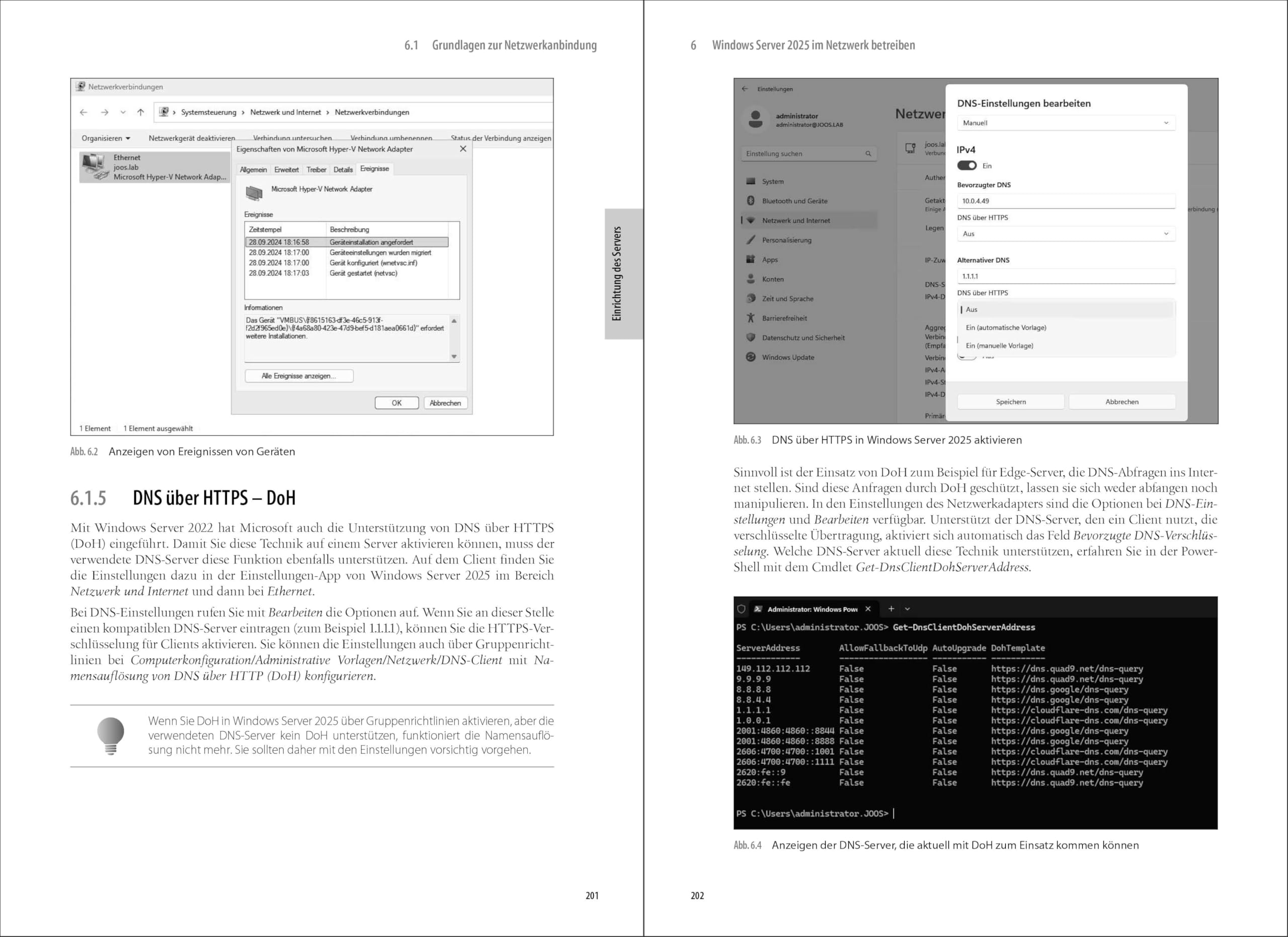The height and width of the screenshot is (937, 1288).
Task: Open Barrierefreiheit settings
Action: [x=809, y=318]
